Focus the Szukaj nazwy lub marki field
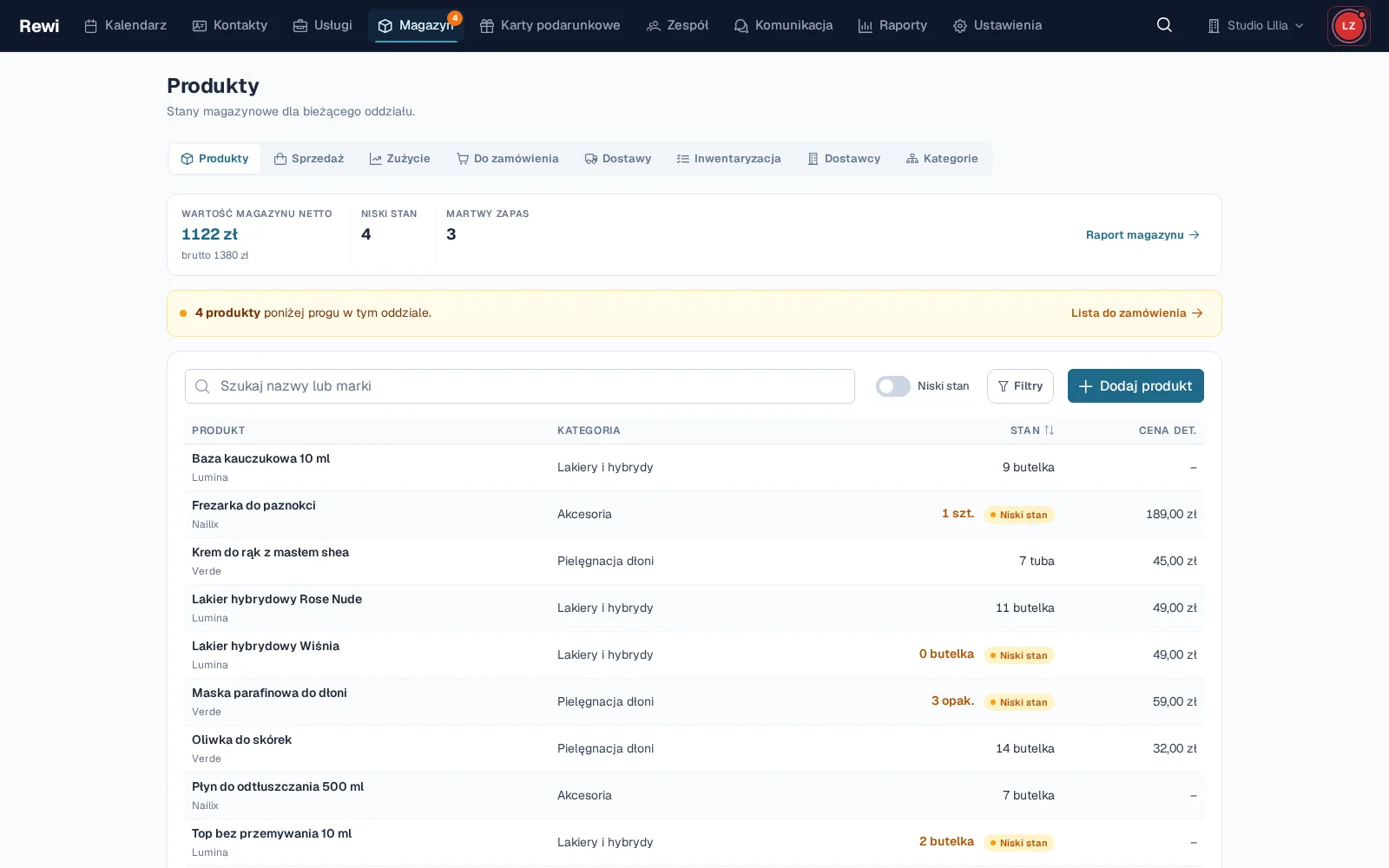Image resolution: width=1389 pixels, height=868 pixels. (x=520, y=386)
